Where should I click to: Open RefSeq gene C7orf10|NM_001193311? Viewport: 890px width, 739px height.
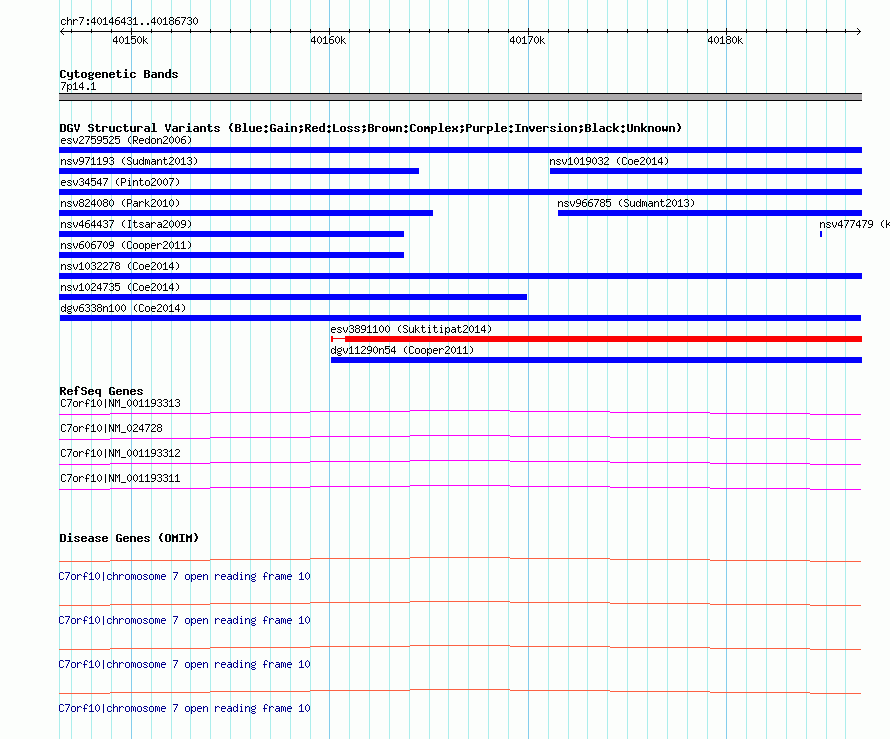[x=120, y=478]
